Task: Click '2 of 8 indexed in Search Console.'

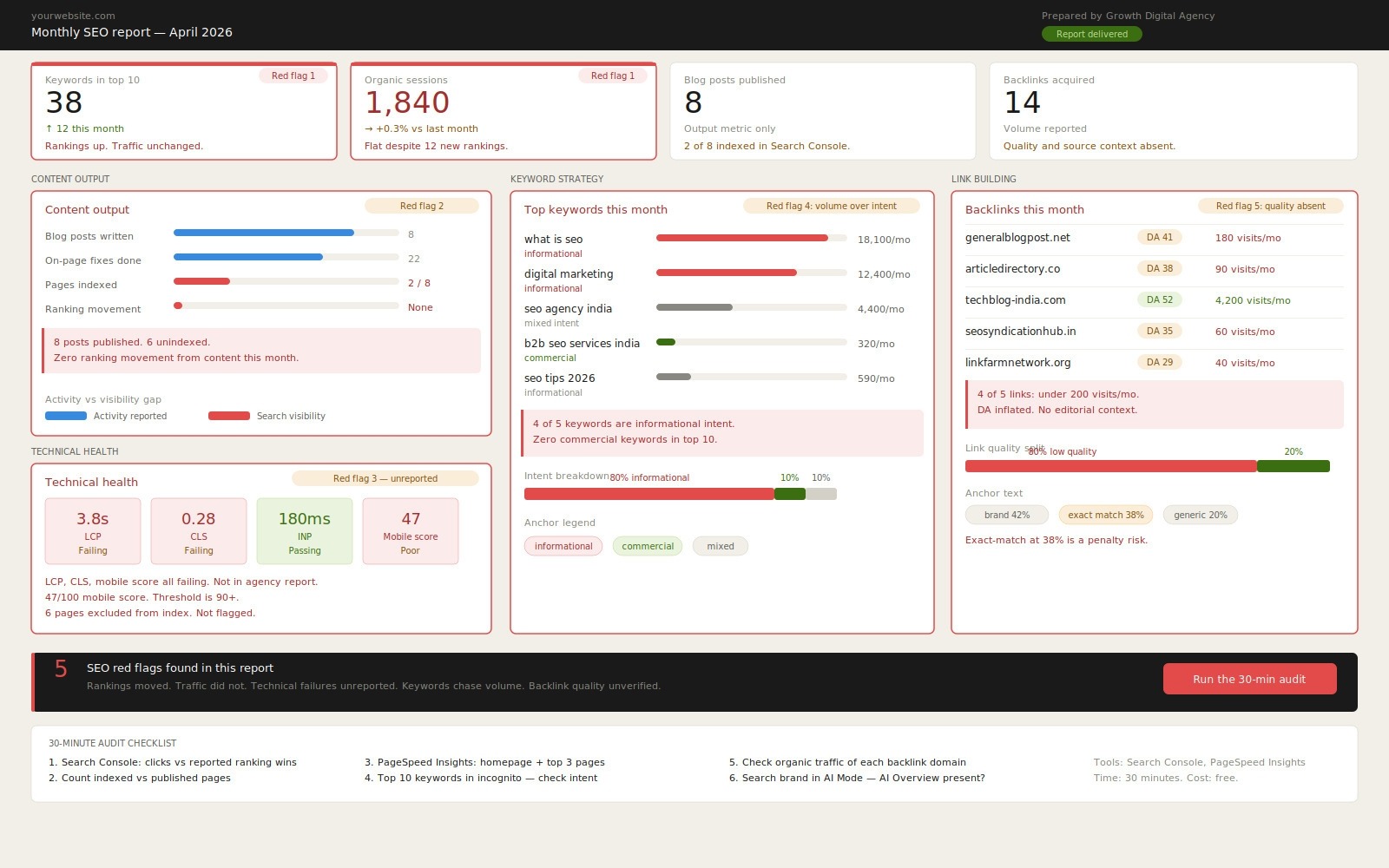Action: [767, 146]
